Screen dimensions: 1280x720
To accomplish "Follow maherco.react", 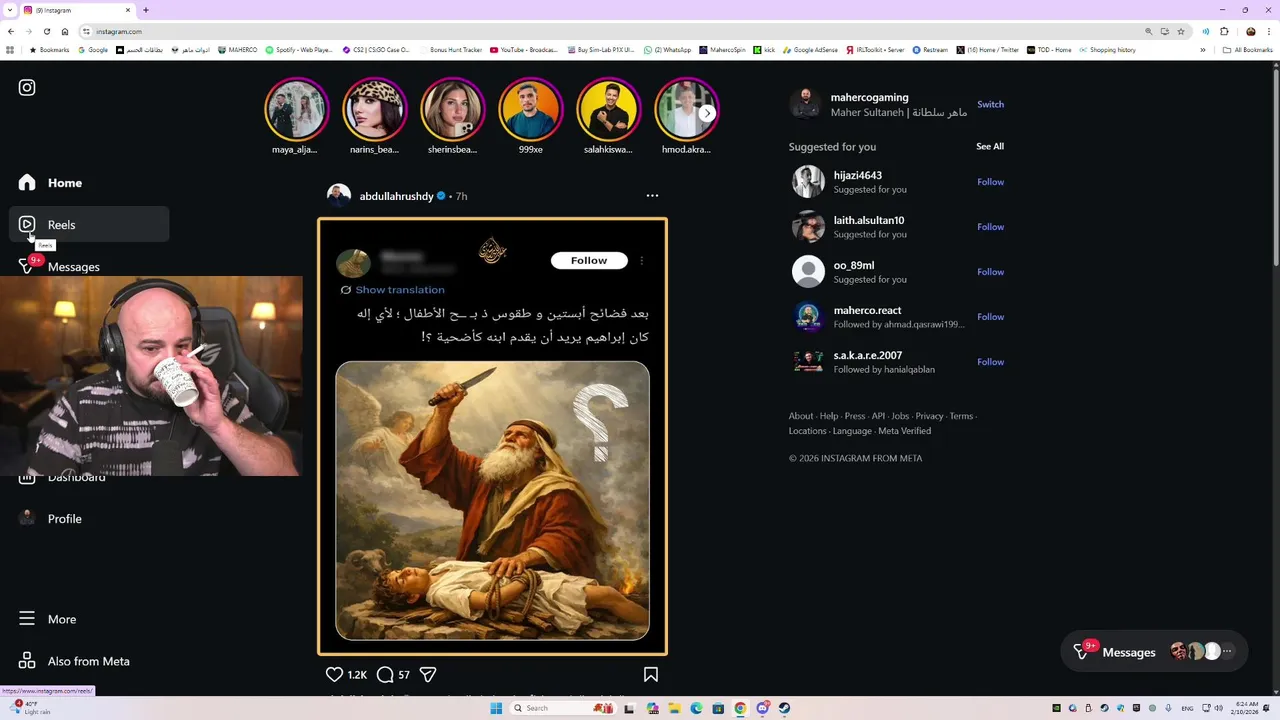I will pyautogui.click(x=990, y=317).
